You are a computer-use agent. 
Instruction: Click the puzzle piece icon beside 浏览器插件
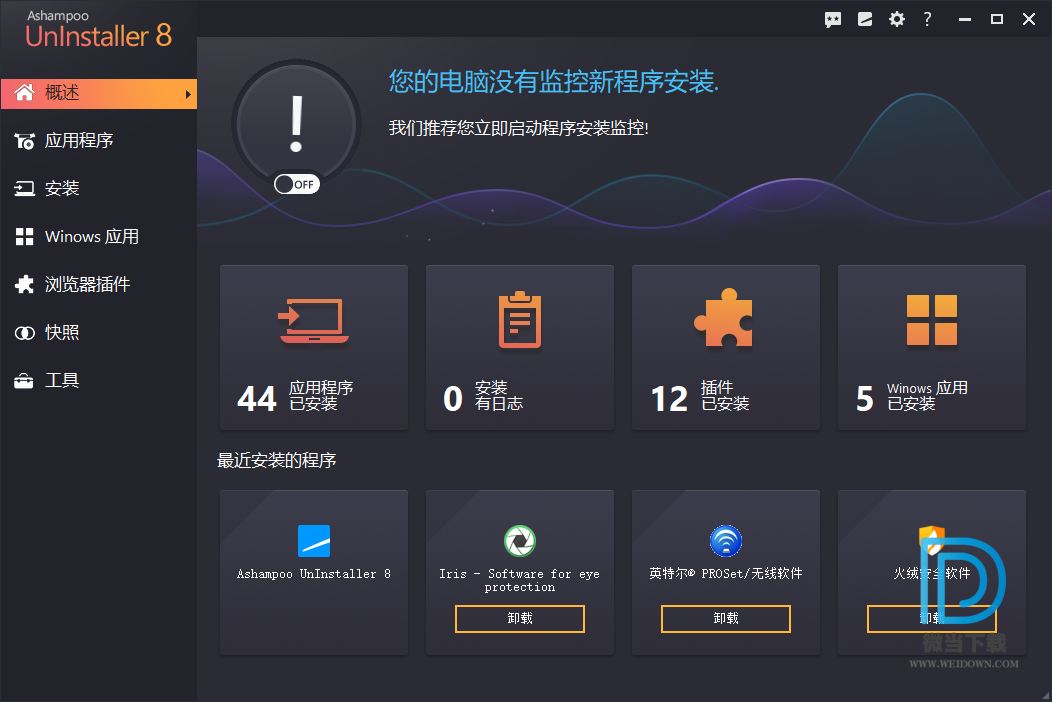(x=25, y=285)
